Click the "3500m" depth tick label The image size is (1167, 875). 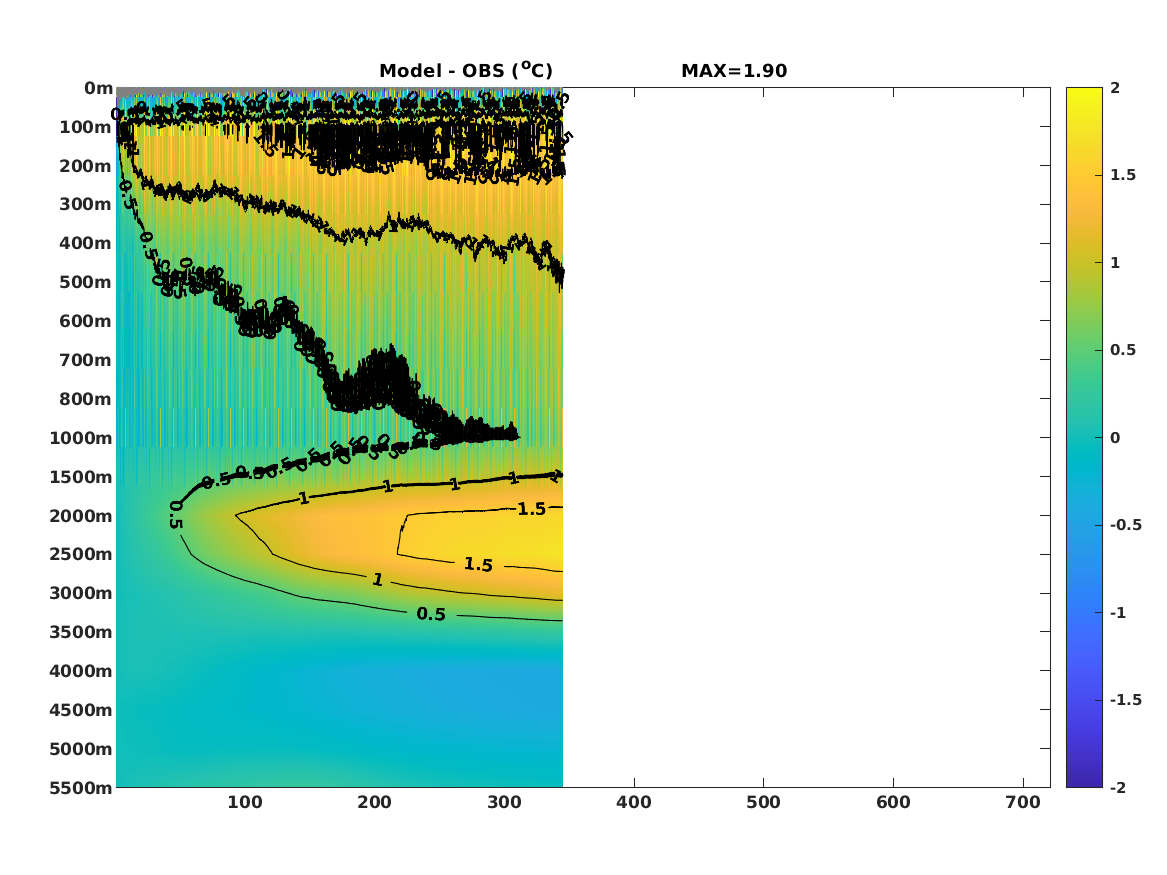81,632
